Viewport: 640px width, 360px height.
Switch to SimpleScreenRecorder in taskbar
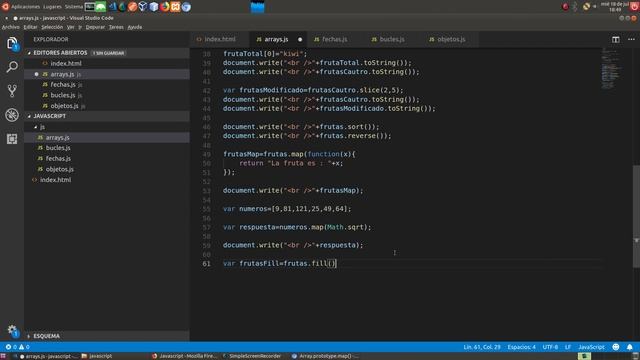[252, 356]
